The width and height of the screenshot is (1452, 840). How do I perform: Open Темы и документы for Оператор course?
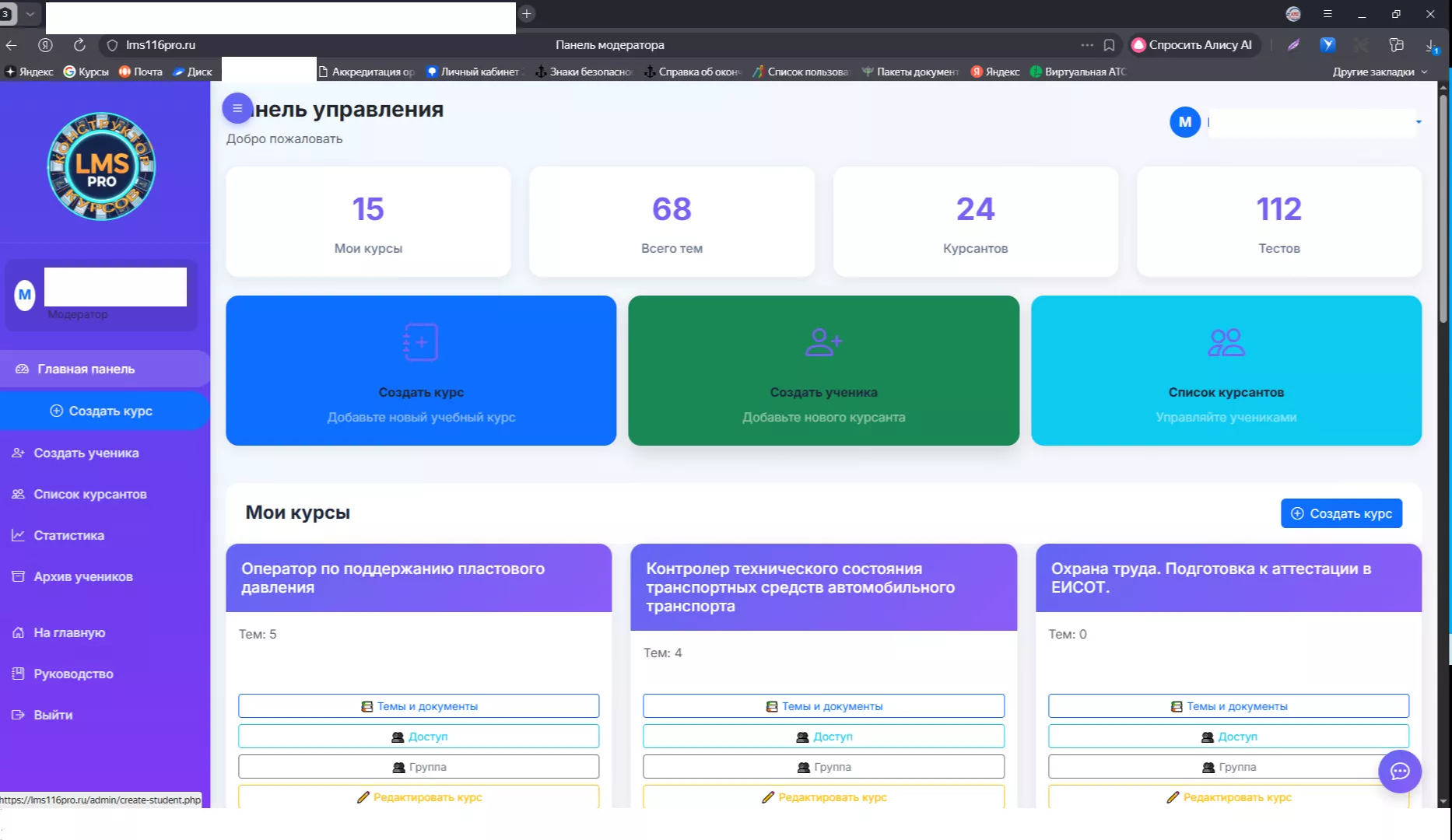tap(419, 706)
